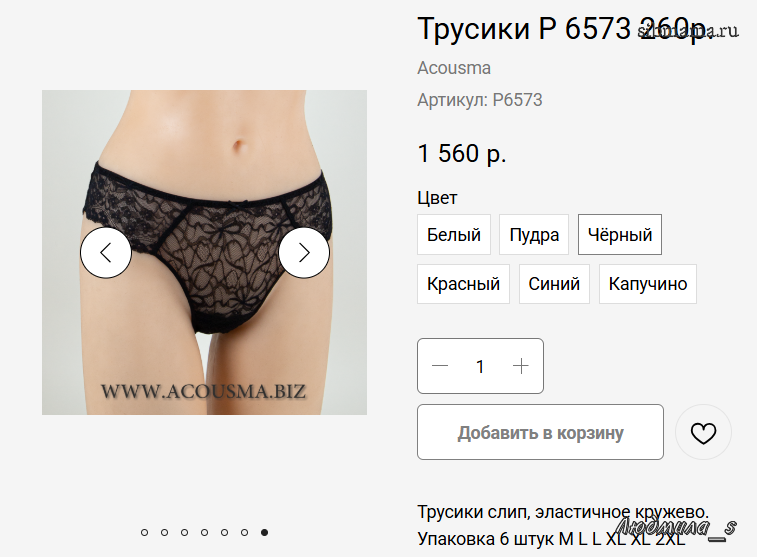This screenshot has width=757, height=557.
Task: Click the quantity input field
Action: 480,366
